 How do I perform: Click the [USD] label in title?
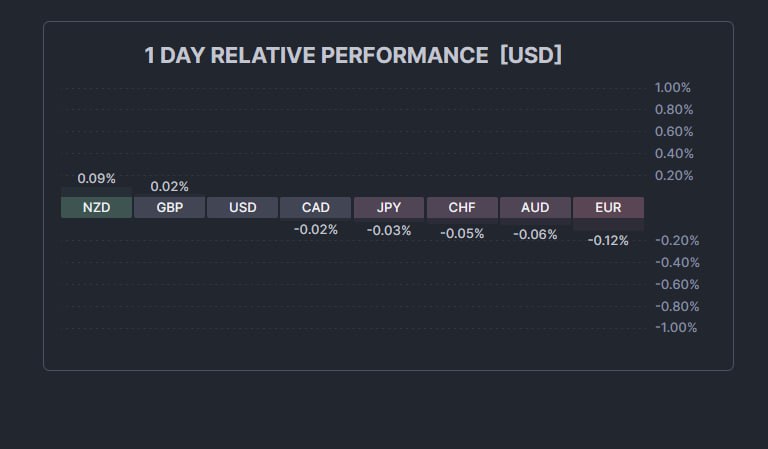point(530,56)
